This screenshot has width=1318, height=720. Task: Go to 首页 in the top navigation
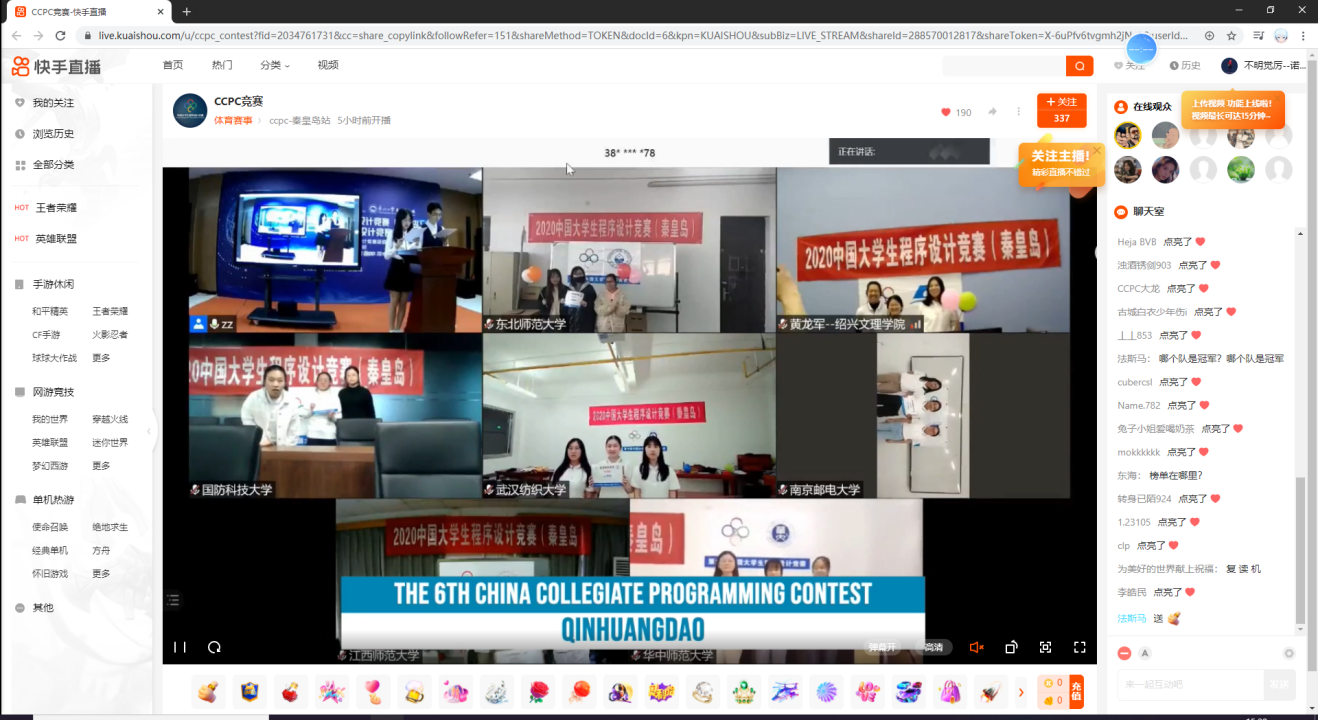(173, 65)
